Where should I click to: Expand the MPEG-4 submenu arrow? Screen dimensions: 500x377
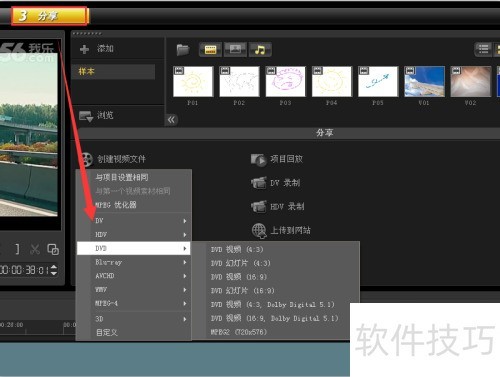(185, 304)
